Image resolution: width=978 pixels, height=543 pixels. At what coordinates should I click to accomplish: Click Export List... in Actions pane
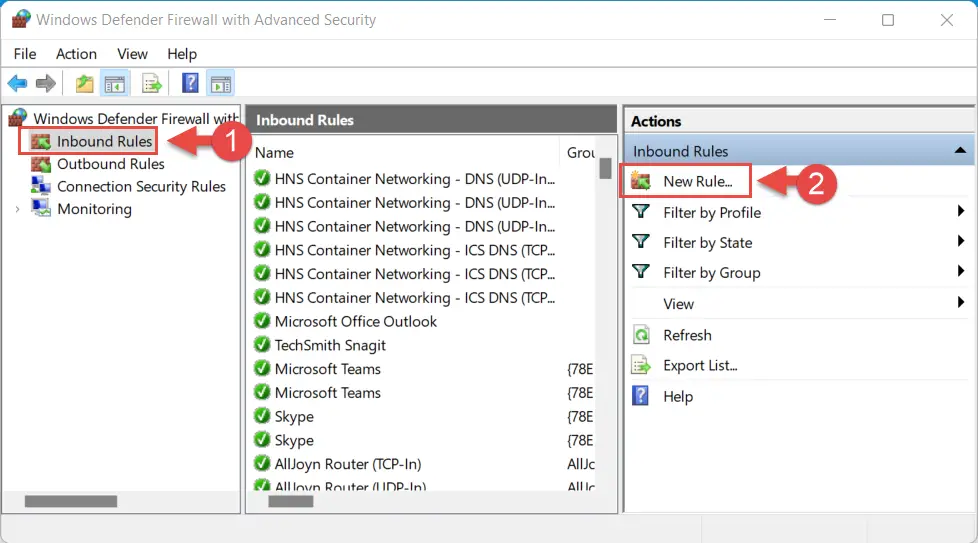tap(700, 365)
